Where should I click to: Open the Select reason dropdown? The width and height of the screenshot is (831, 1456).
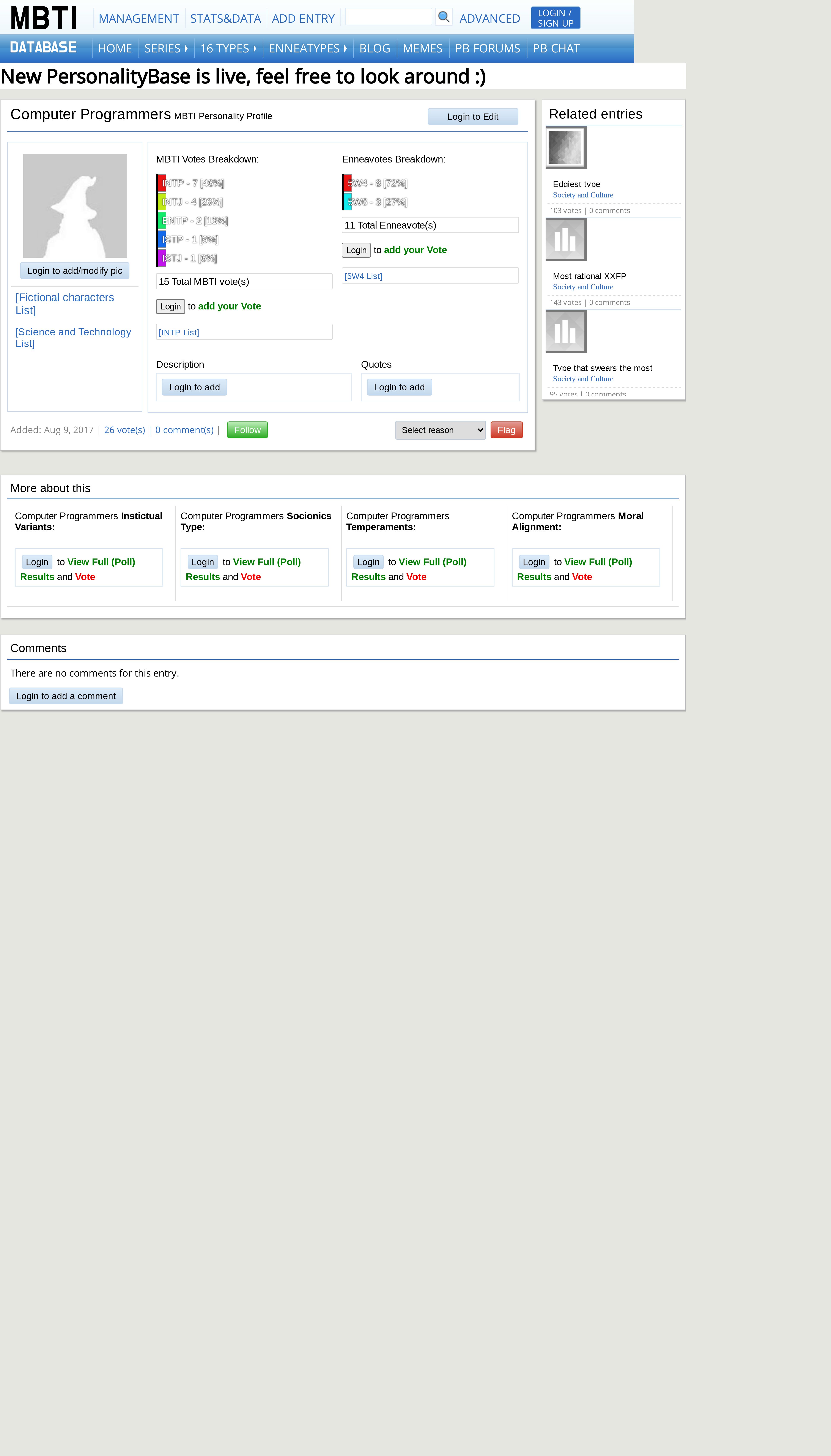click(440, 430)
